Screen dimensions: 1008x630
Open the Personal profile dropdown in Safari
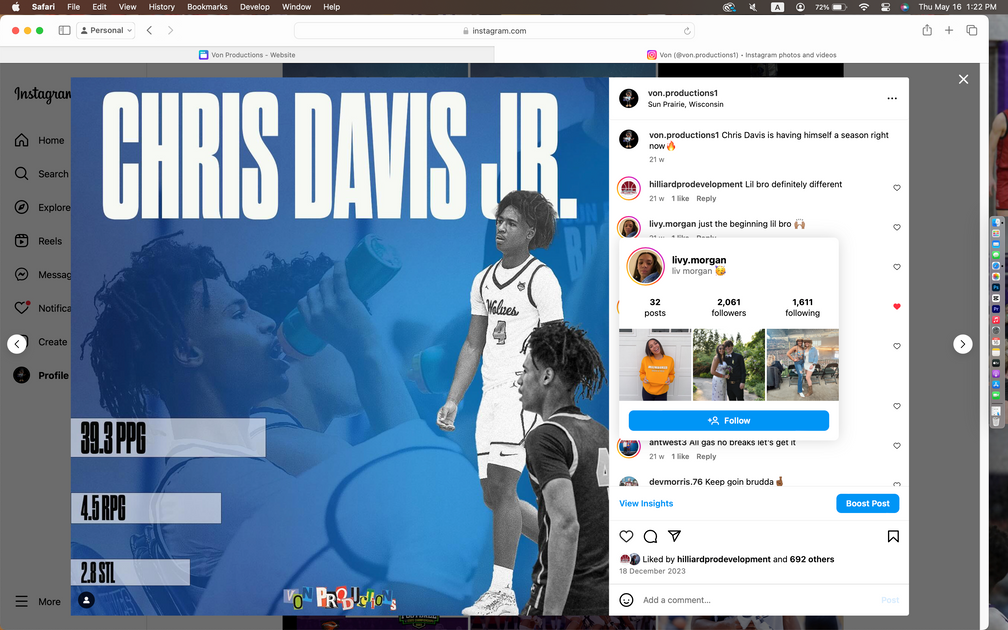point(105,30)
